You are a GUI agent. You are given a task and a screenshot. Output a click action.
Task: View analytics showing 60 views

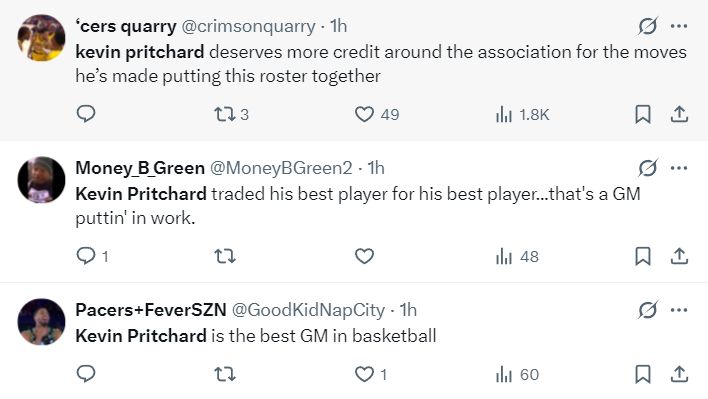click(x=517, y=374)
